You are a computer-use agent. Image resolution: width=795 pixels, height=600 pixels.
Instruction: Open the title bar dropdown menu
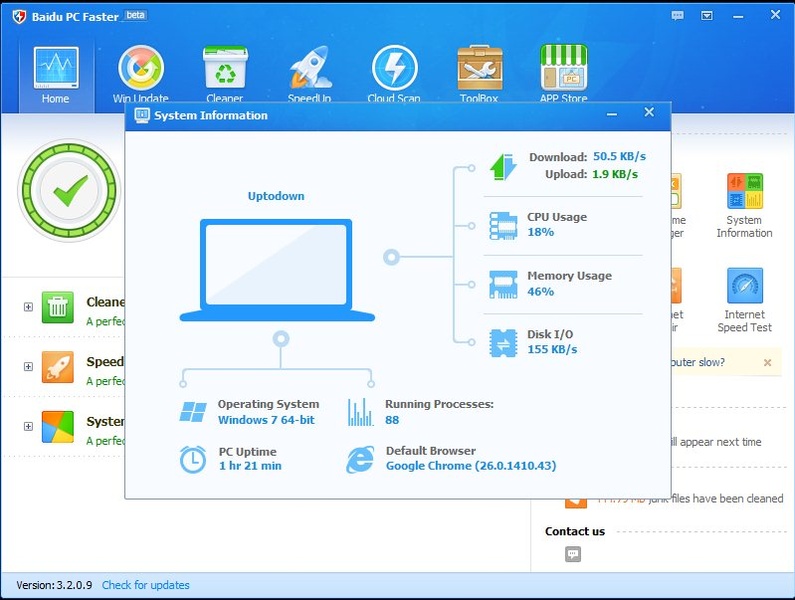pos(707,15)
